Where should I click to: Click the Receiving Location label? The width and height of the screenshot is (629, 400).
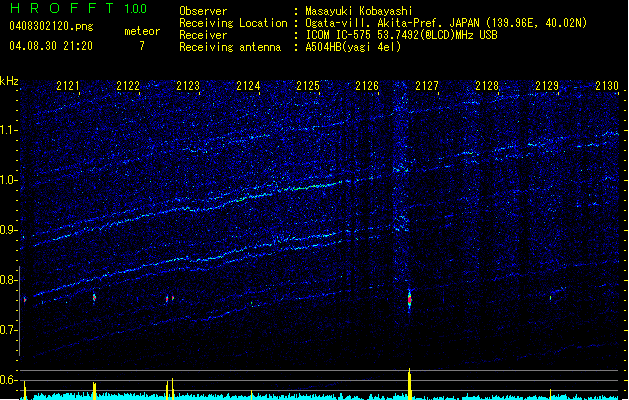click(233, 23)
